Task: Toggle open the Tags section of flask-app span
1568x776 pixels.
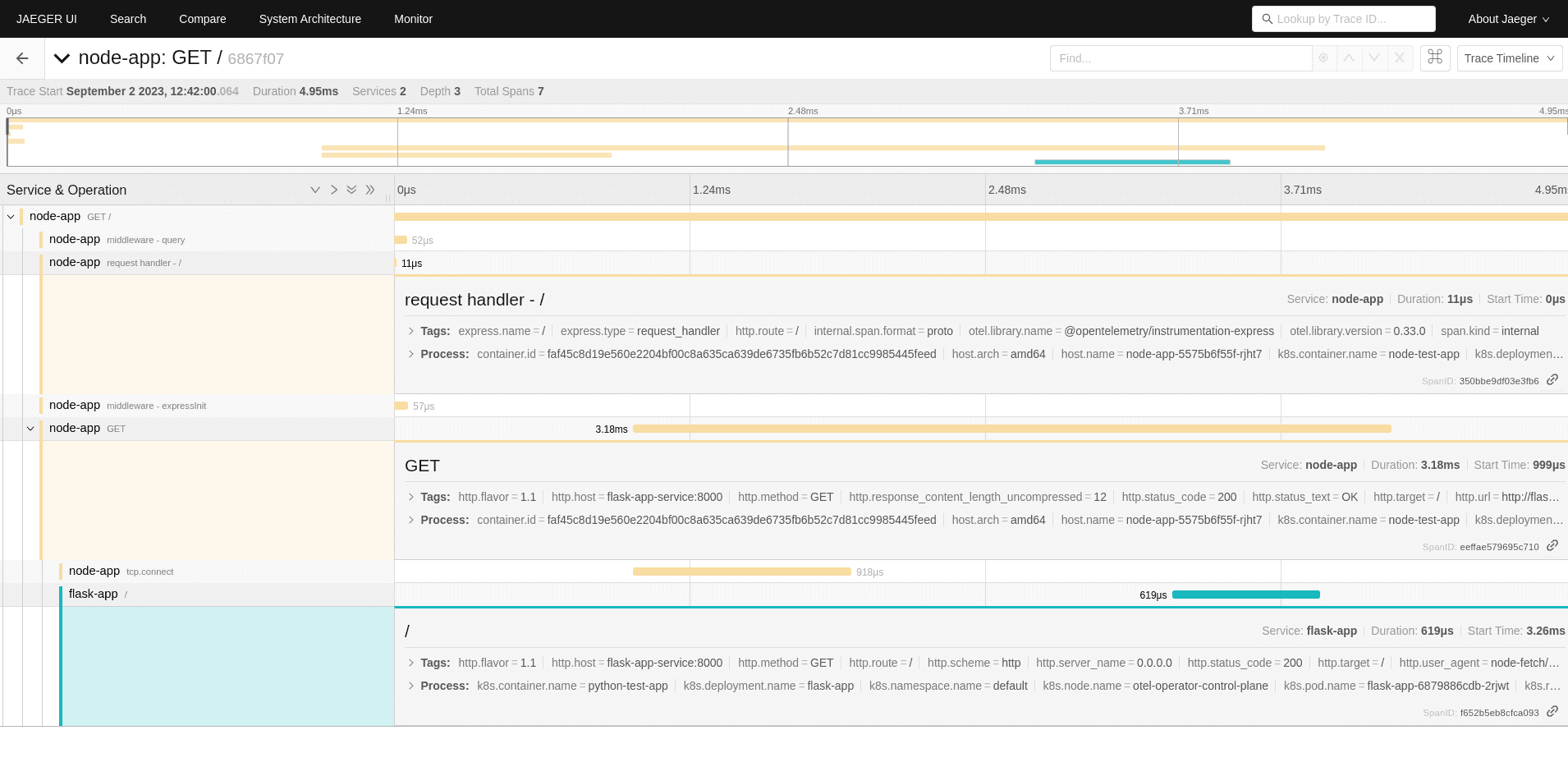Action: [x=410, y=663]
